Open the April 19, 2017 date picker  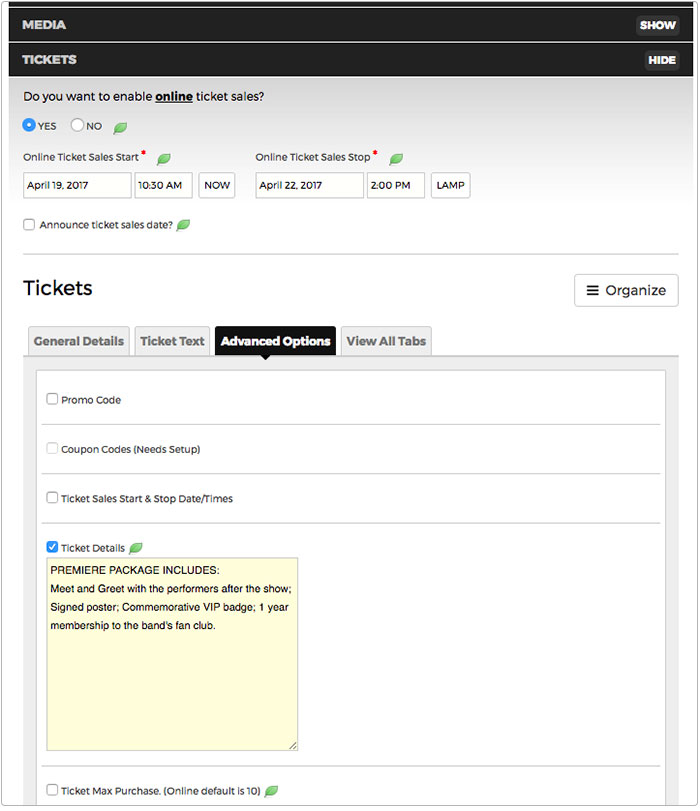pos(77,185)
